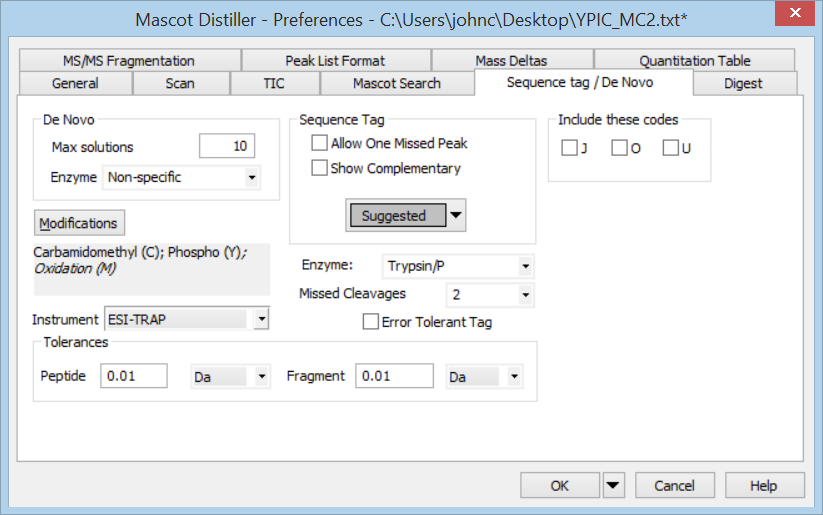The image size is (823, 515).
Task: Enable Error Tolerant Tag checkbox
Action: [x=371, y=321]
